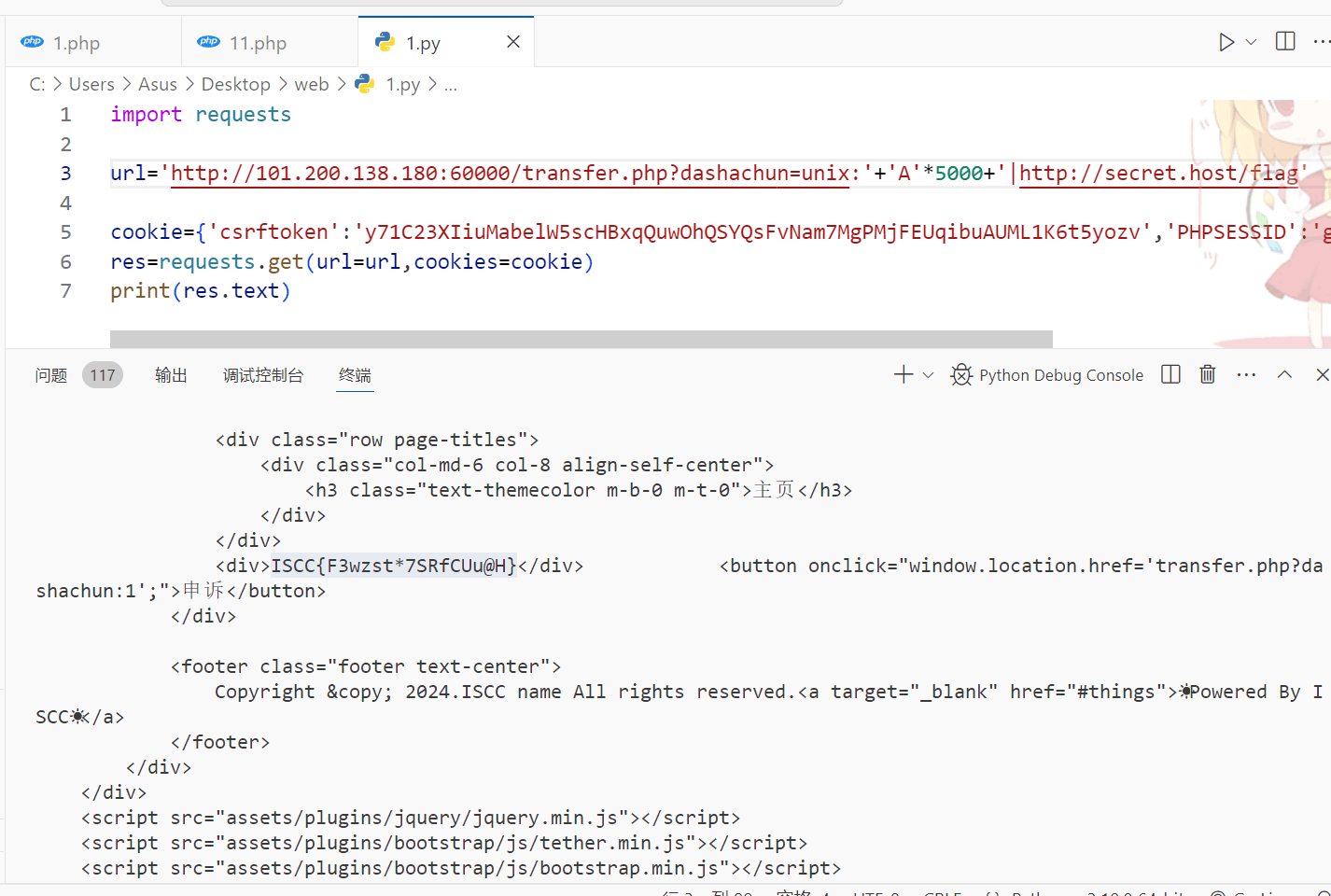Click the jquery.min.js script line

(411, 818)
